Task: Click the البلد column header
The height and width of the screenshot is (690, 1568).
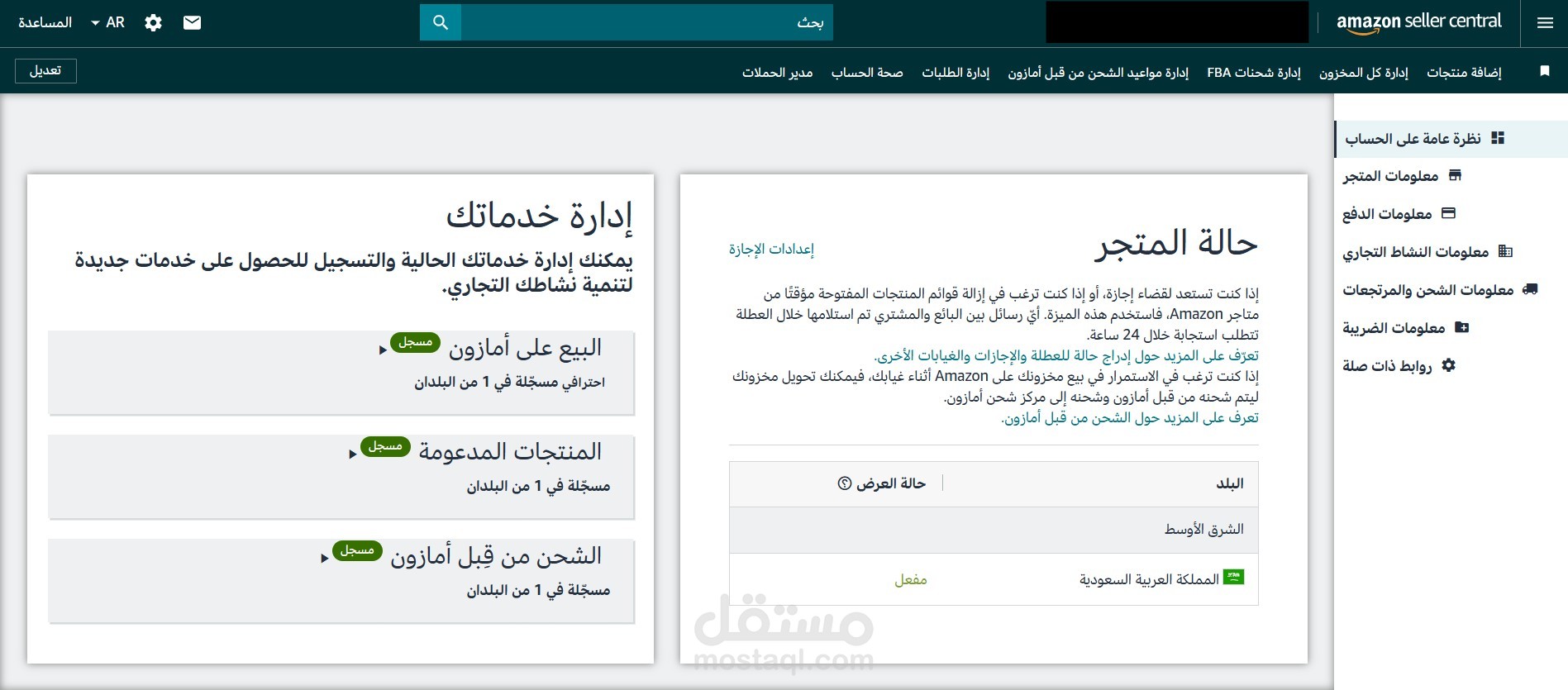Action: [x=1230, y=483]
